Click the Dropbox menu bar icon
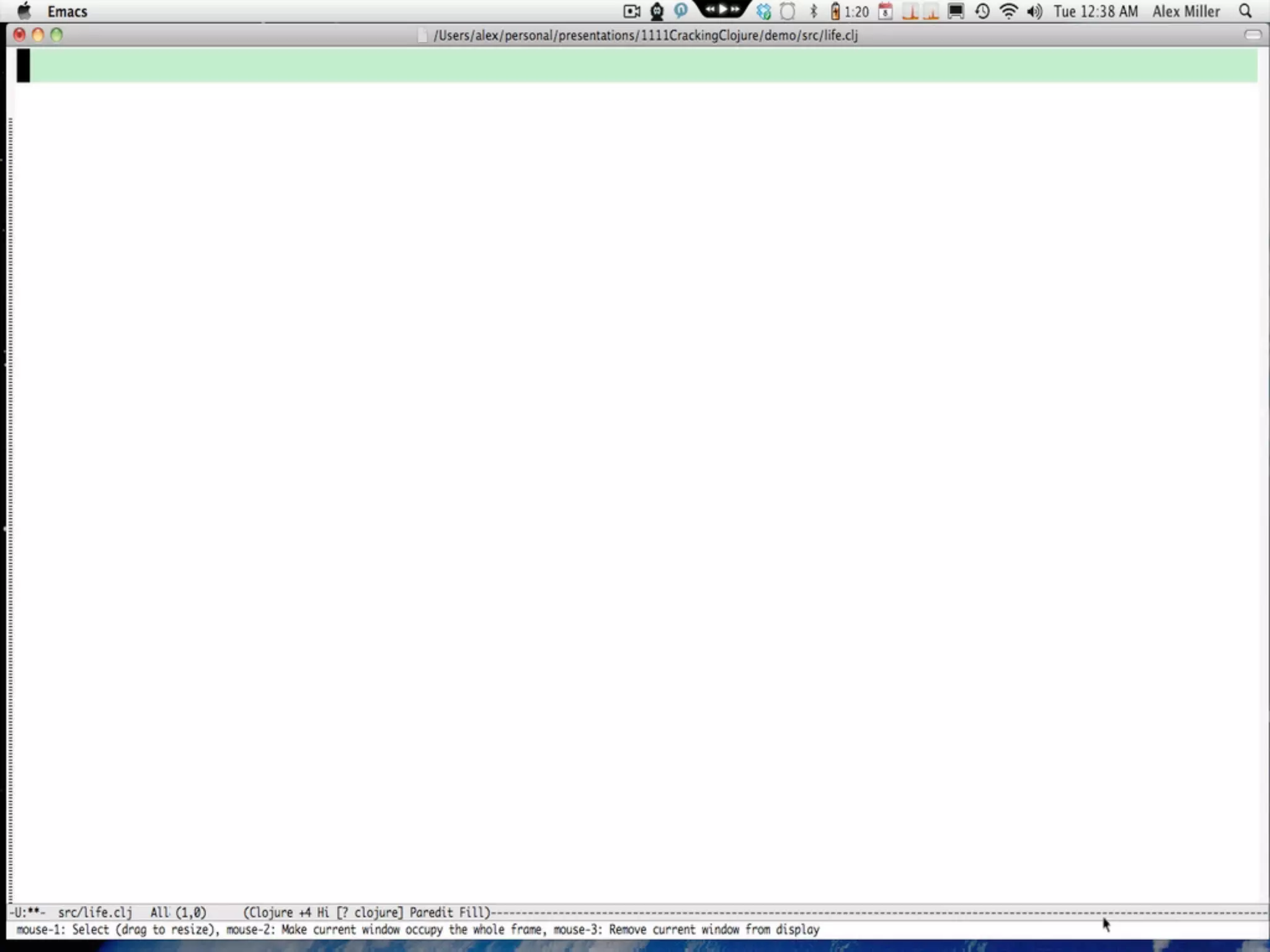This screenshot has height=952, width=1270. [x=763, y=11]
